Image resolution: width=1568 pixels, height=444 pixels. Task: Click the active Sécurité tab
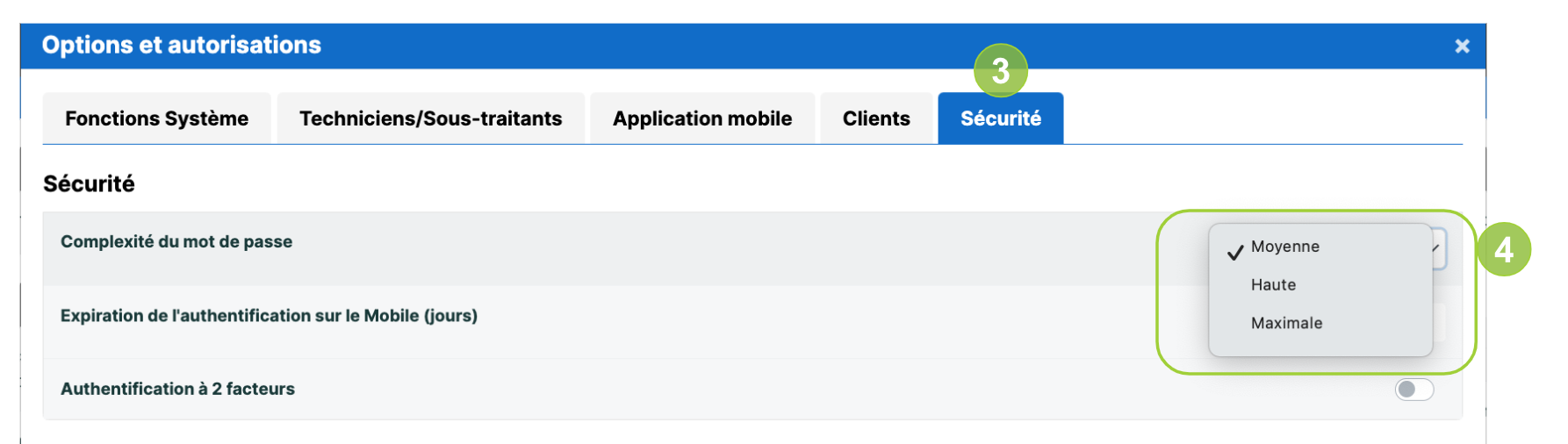coord(1001,118)
